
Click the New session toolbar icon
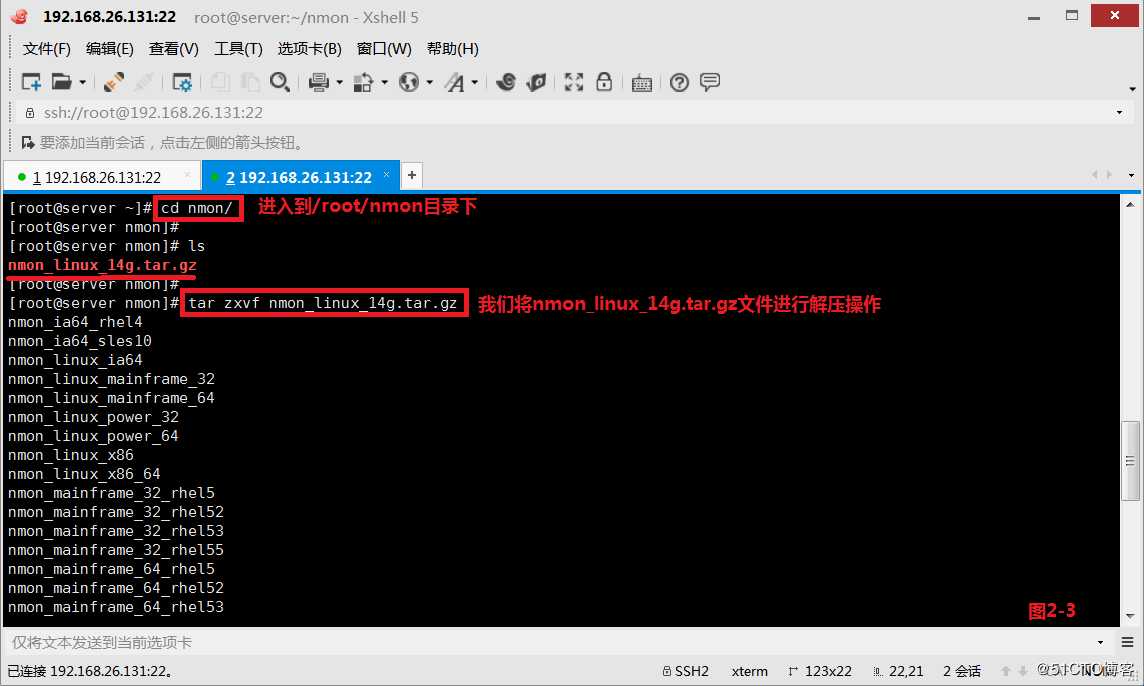[x=31, y=82]
